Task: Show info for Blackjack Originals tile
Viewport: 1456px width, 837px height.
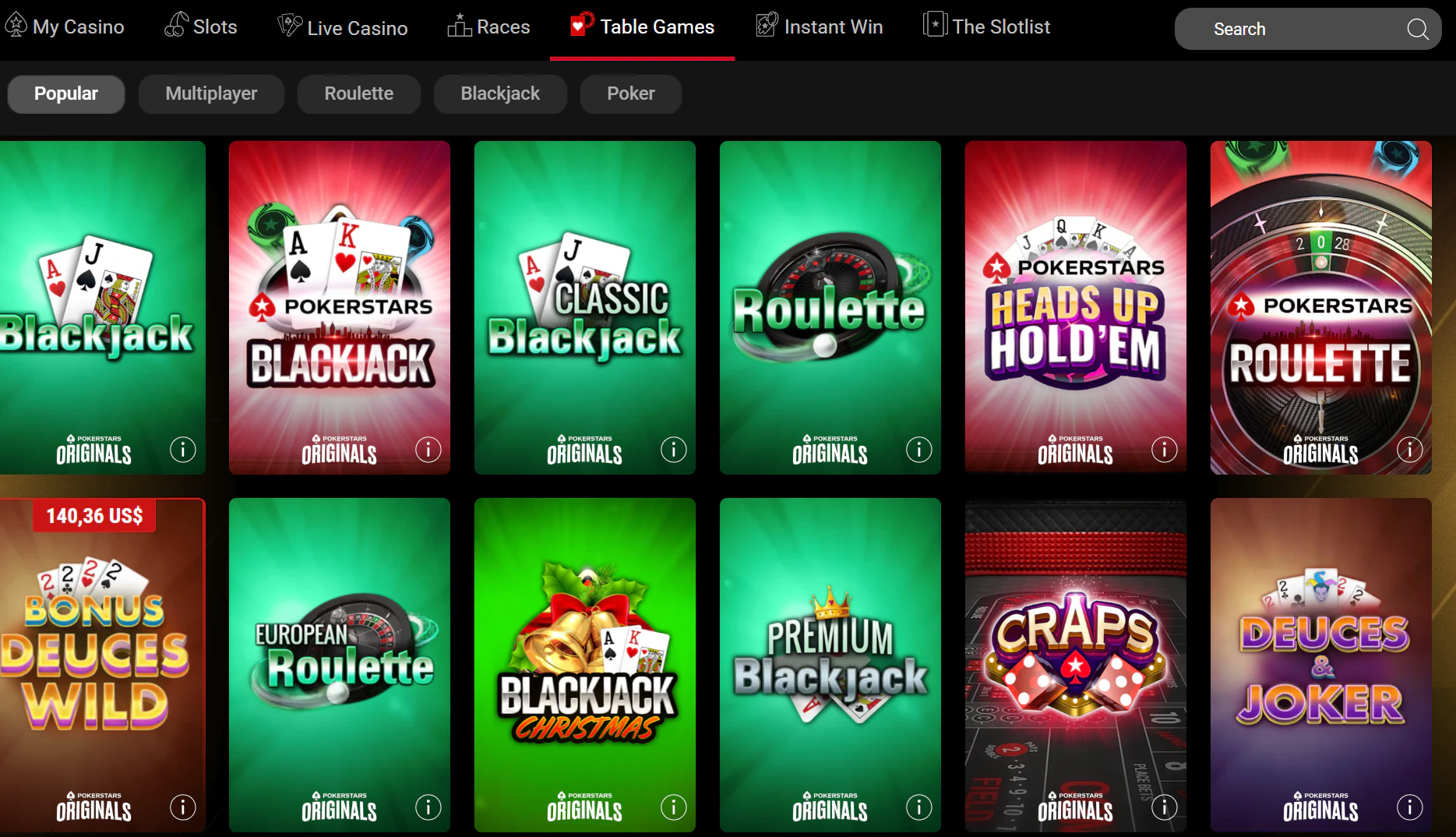Action: [x=183, y=450]
